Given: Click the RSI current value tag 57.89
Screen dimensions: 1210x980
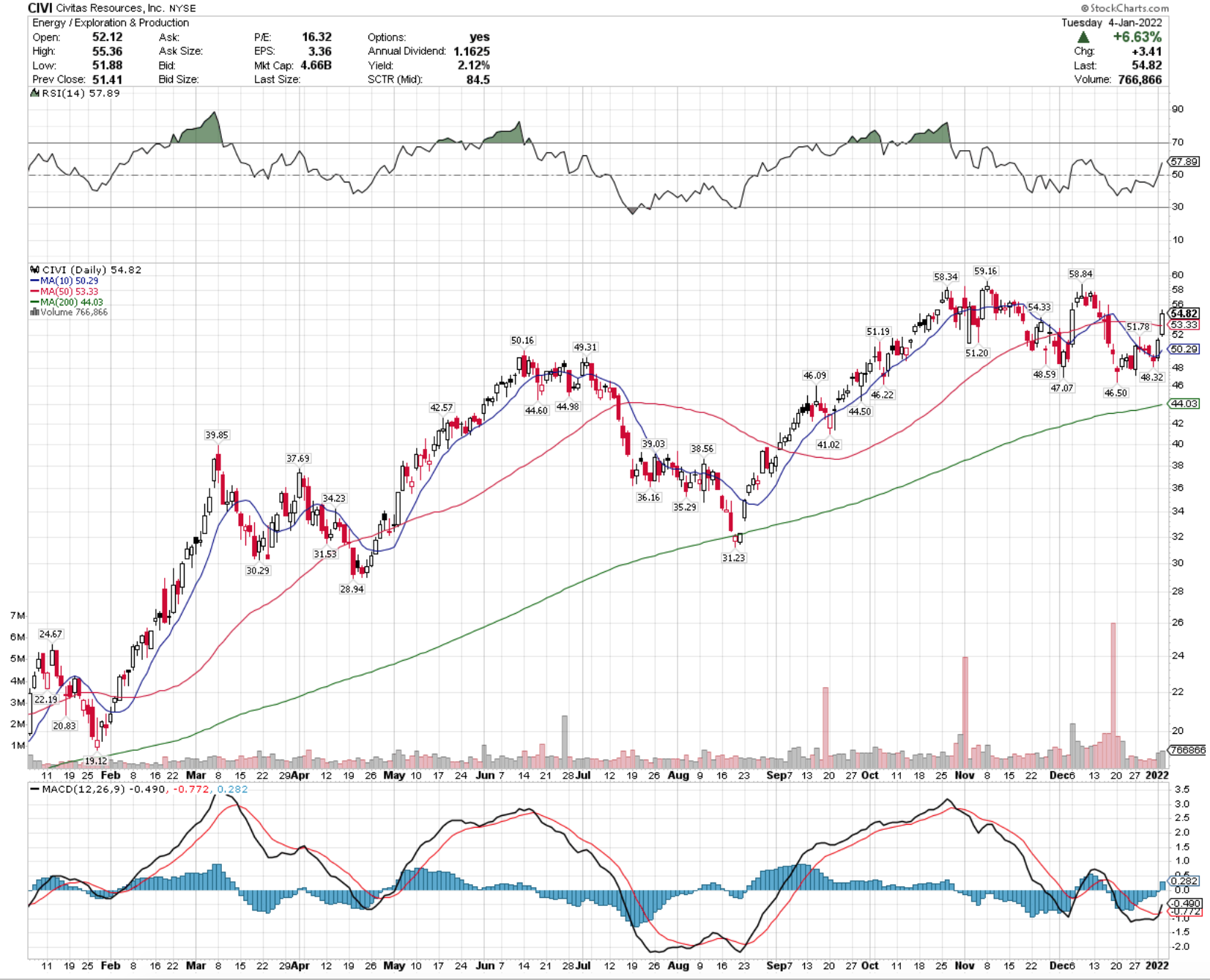Looking at the screenshot, I should pos(1184,161).
